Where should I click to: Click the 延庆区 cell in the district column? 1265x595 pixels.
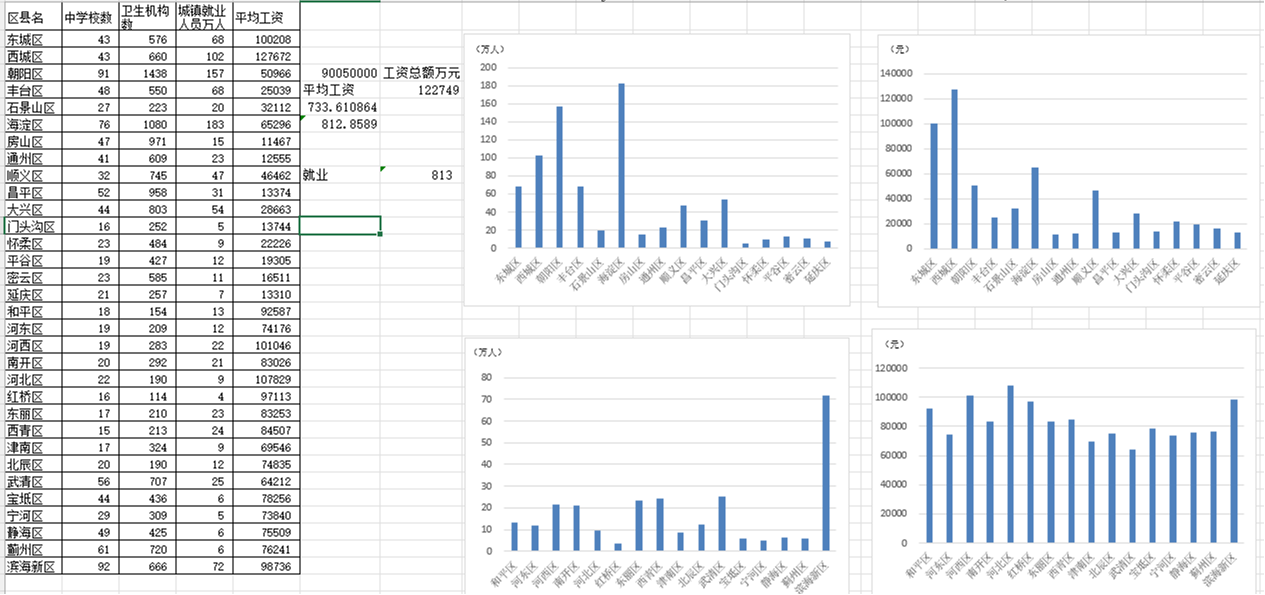pos(31,295)
